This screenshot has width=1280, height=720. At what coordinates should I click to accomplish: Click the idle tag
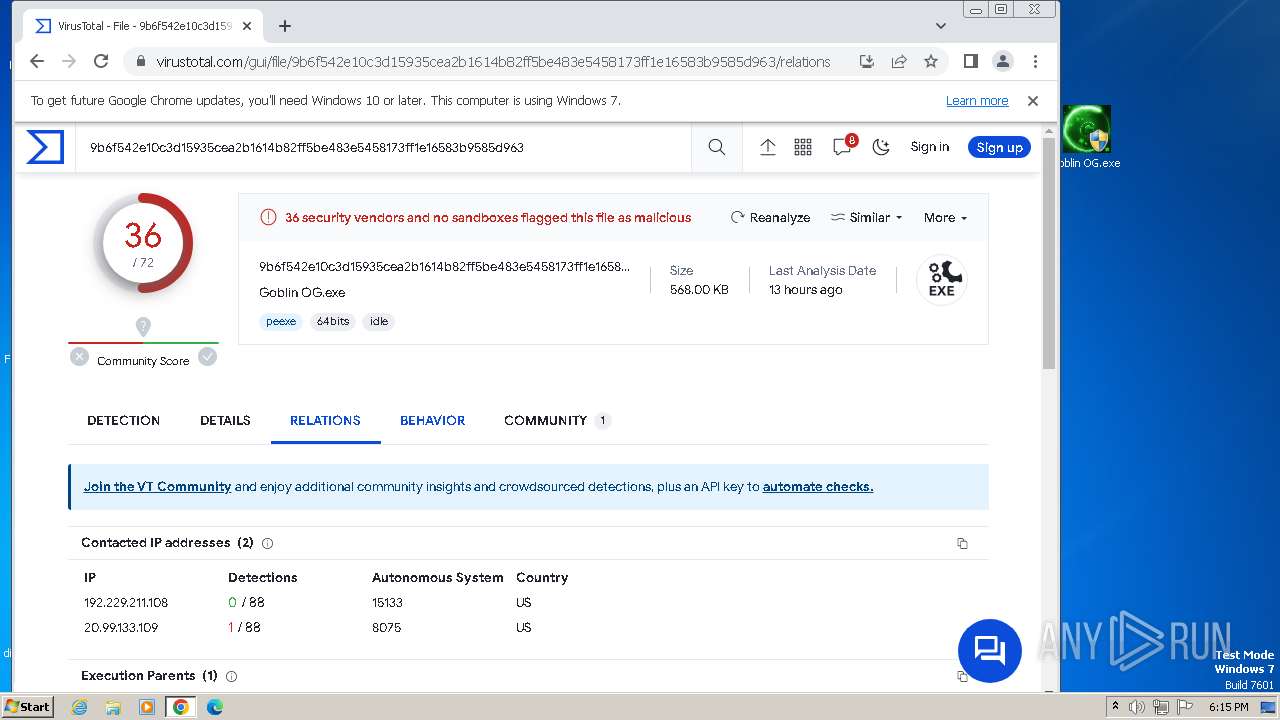click(379, 321)
